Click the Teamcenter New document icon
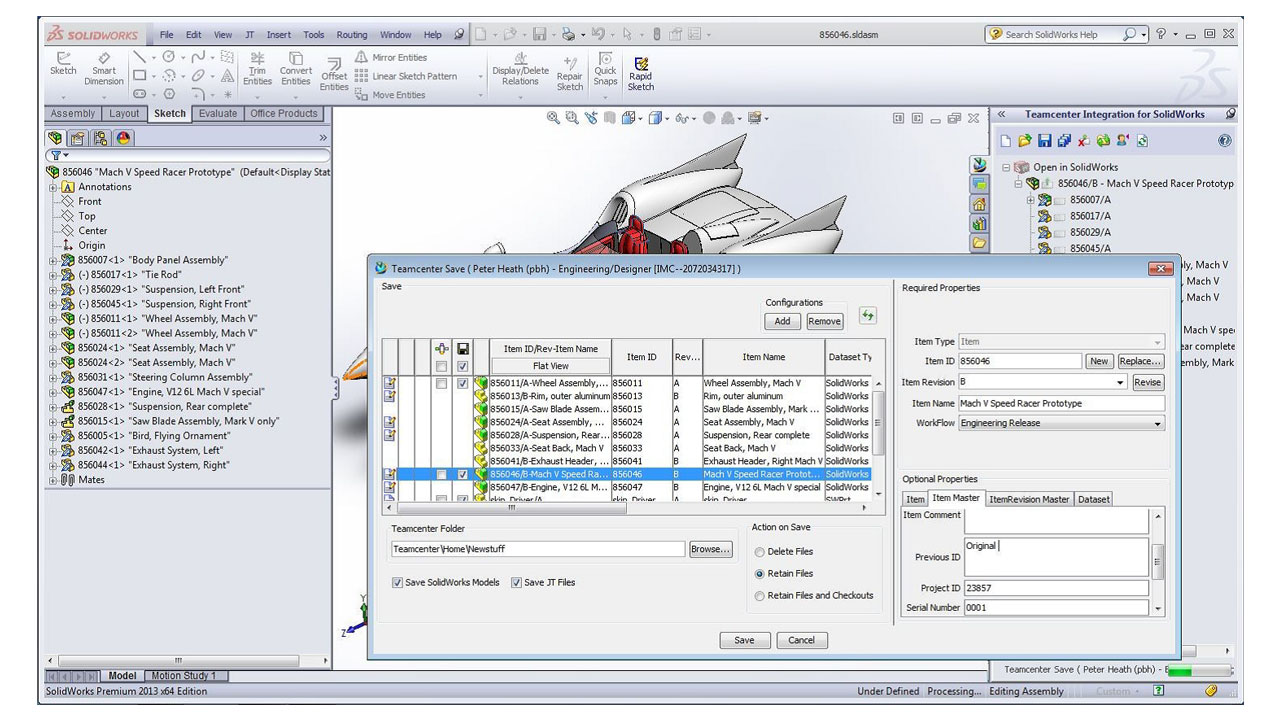 tap(1007, 141)
